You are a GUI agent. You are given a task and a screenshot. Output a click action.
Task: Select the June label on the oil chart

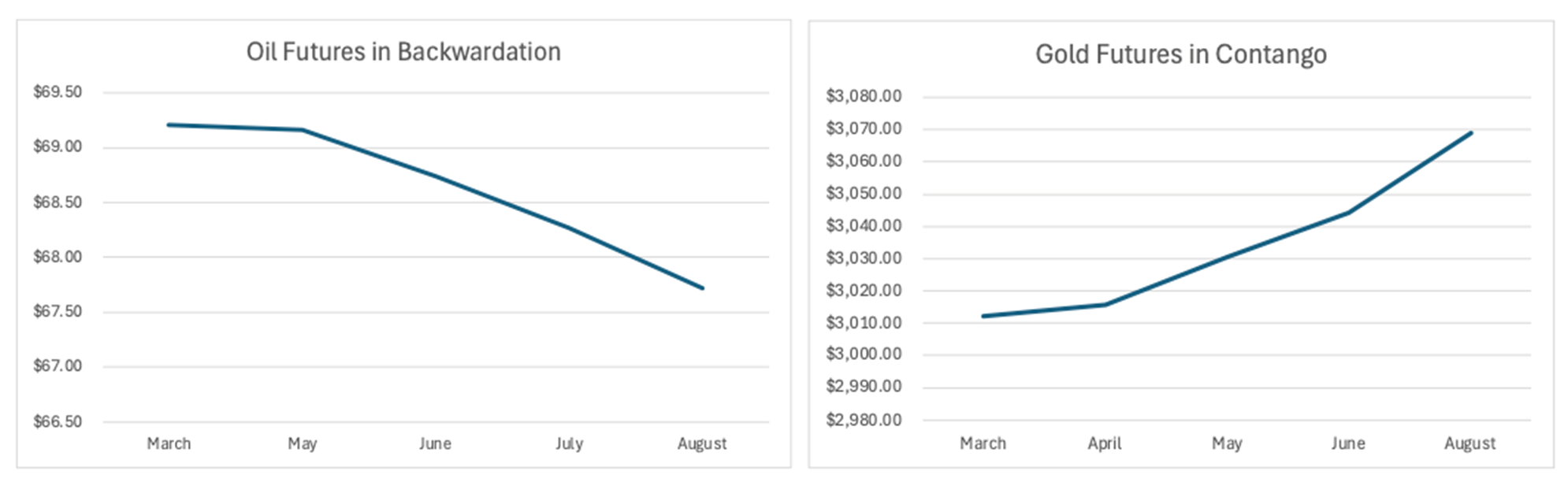point(435,443)
